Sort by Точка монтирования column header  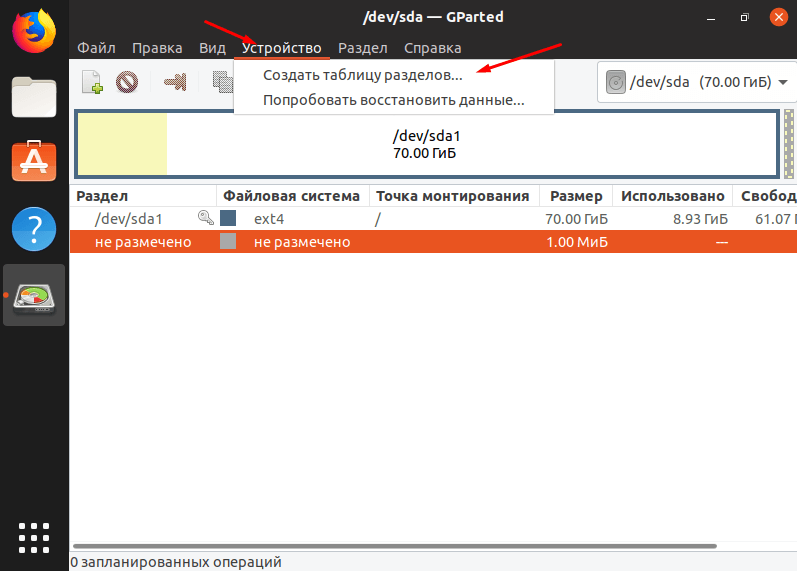coord(454,196)
